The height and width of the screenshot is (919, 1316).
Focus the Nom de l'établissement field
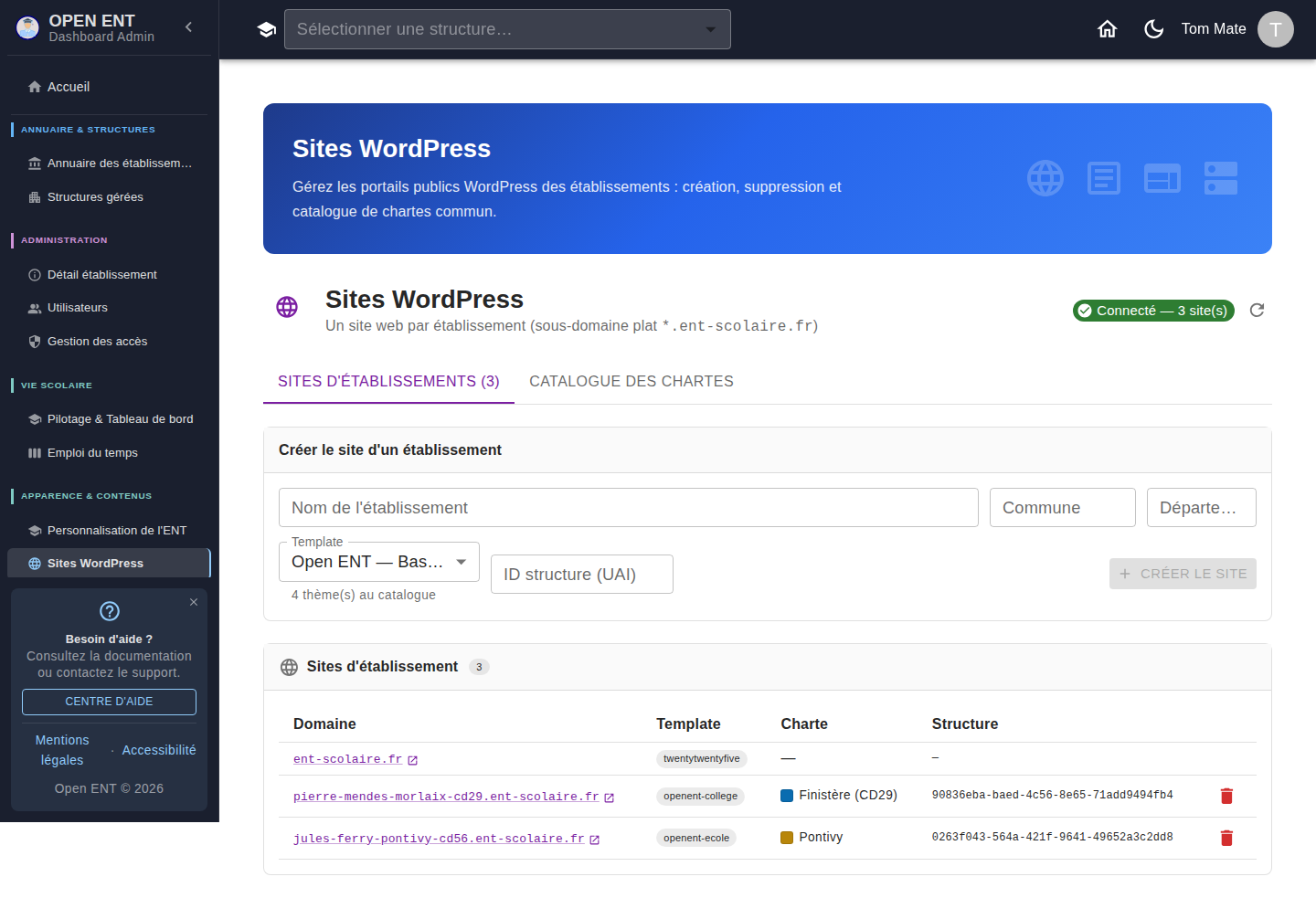(629, 508)
